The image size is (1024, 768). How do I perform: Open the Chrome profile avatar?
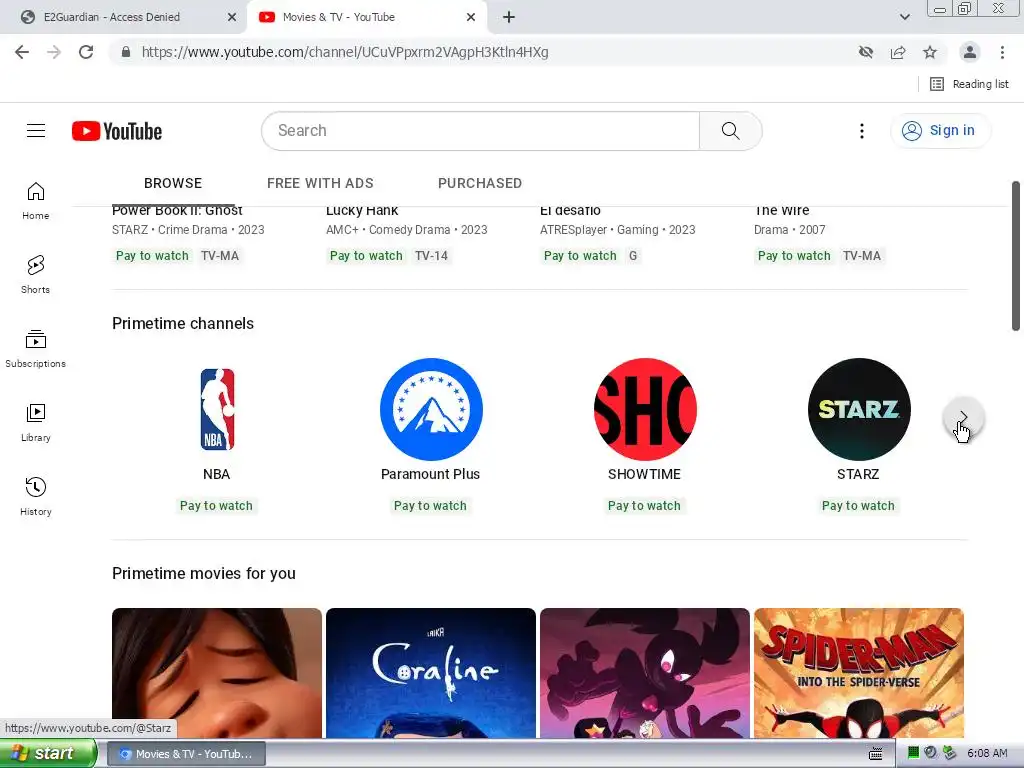(x=970, y=52)
